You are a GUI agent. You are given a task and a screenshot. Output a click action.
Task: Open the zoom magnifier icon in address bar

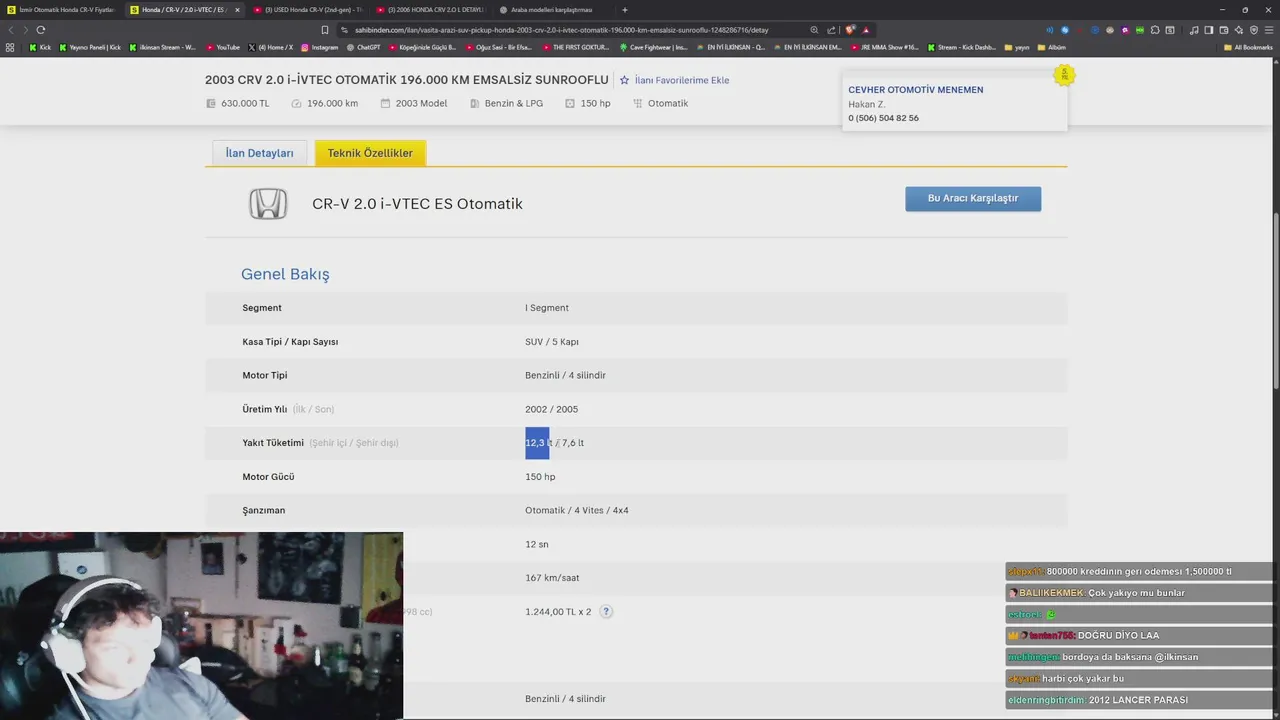coord(814,30)
